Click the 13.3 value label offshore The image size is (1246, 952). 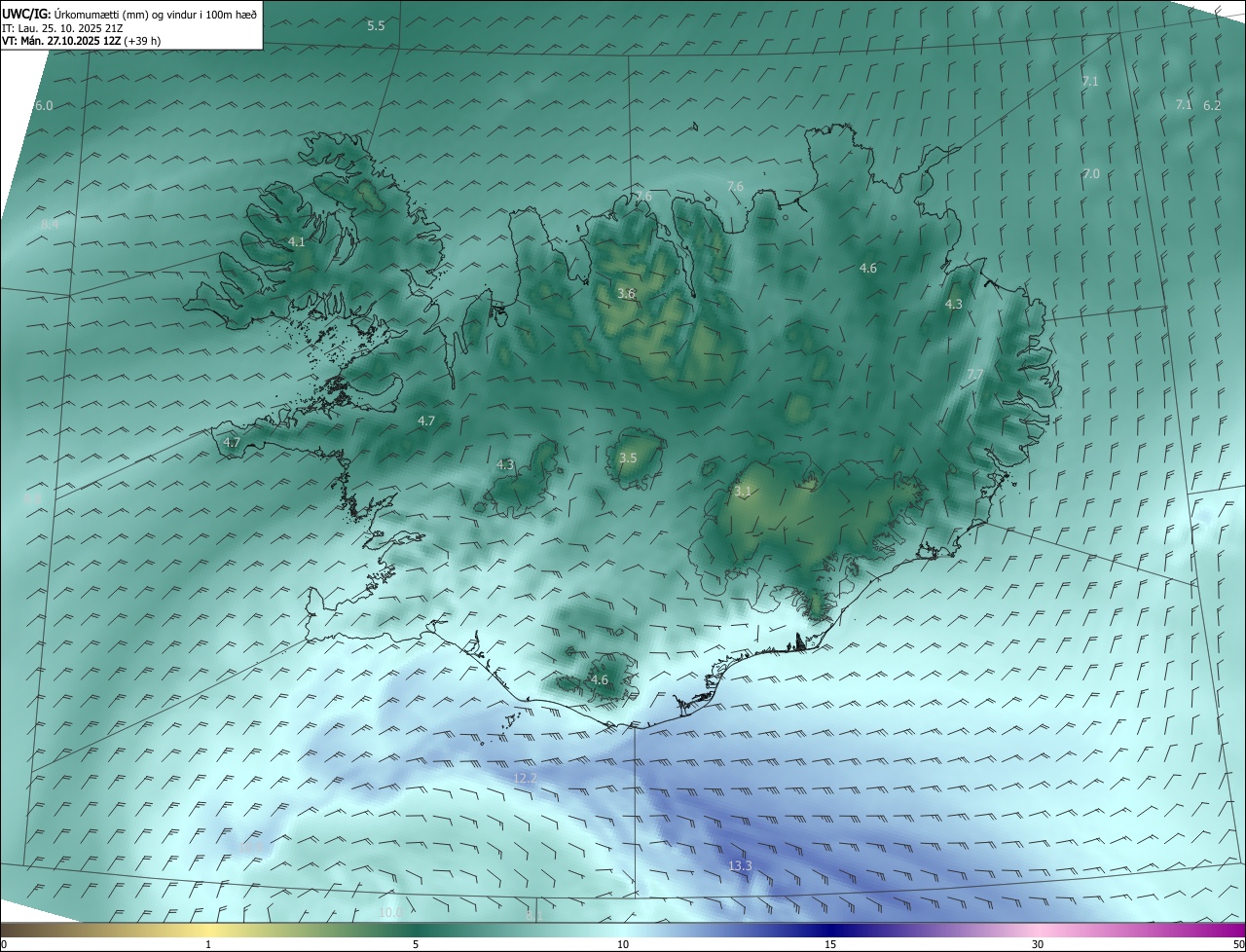[x=740, y=865]
